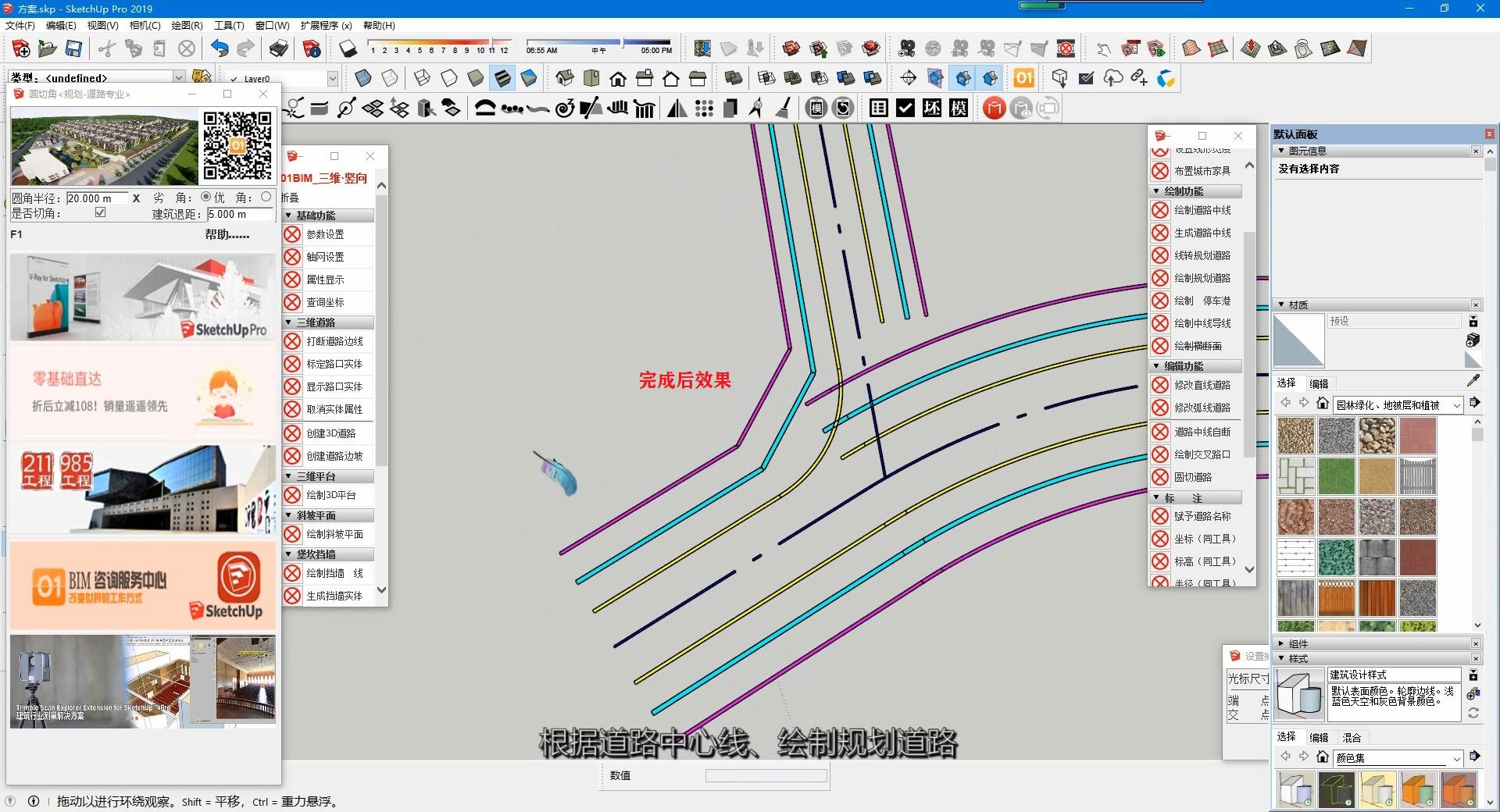Click the black 坯 plugin icon
Screen dimensions: 1500x812
(932, 108)
